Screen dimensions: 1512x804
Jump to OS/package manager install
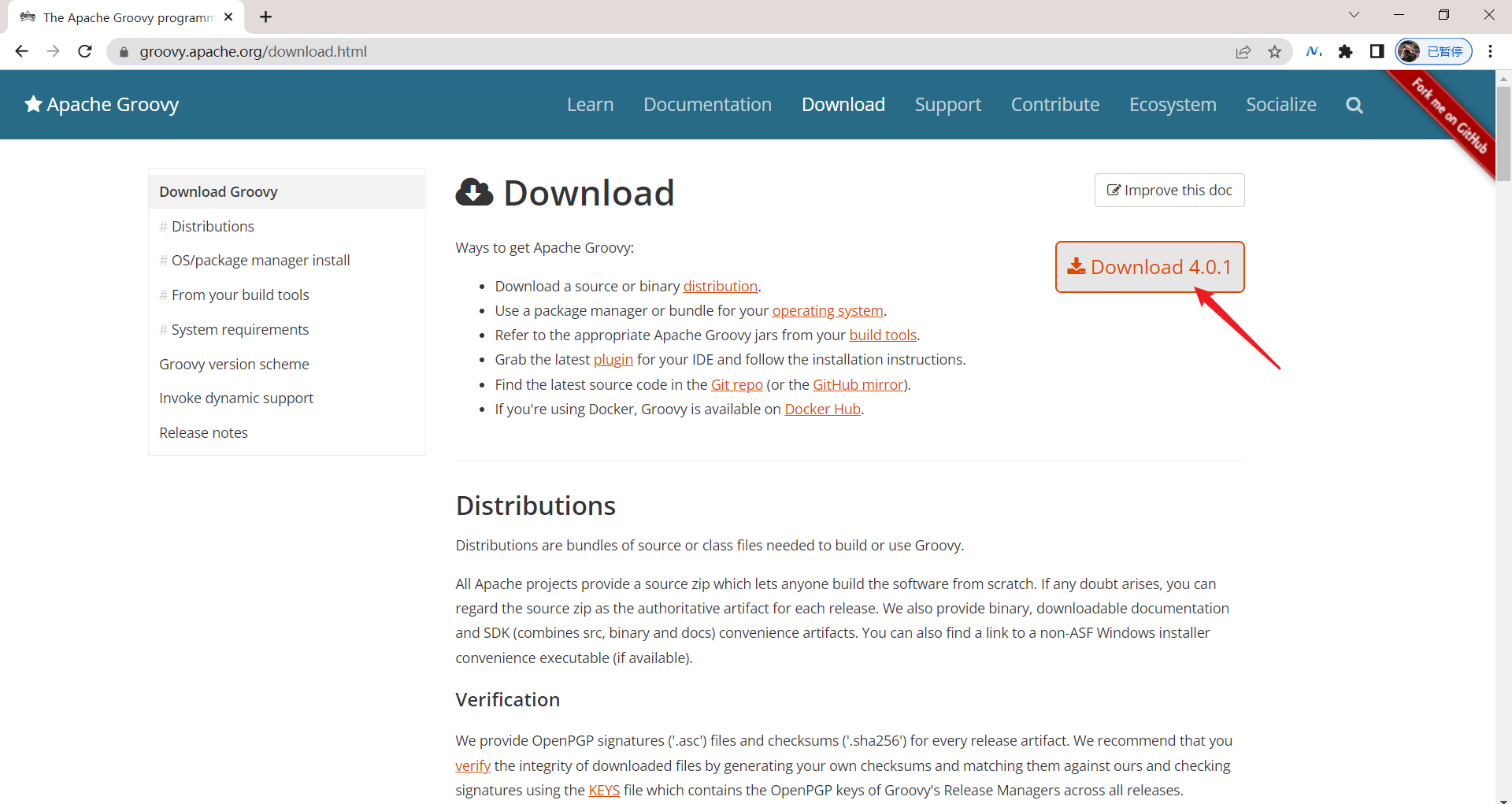tap(261, 261)
